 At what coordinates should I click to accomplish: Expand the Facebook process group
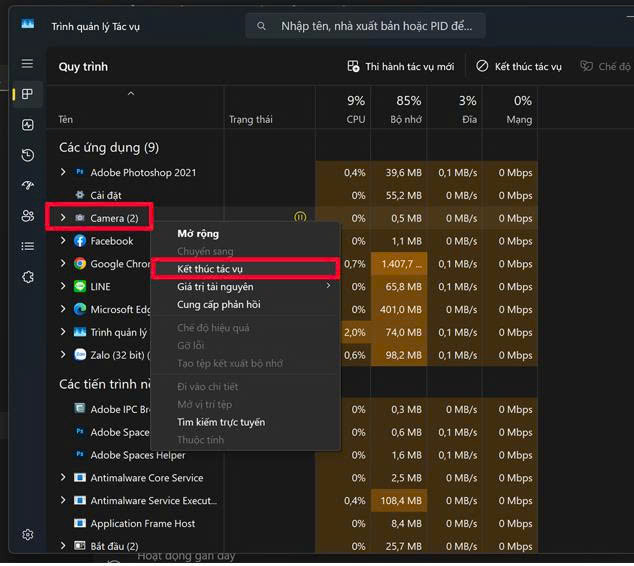(x=63, y=241)
